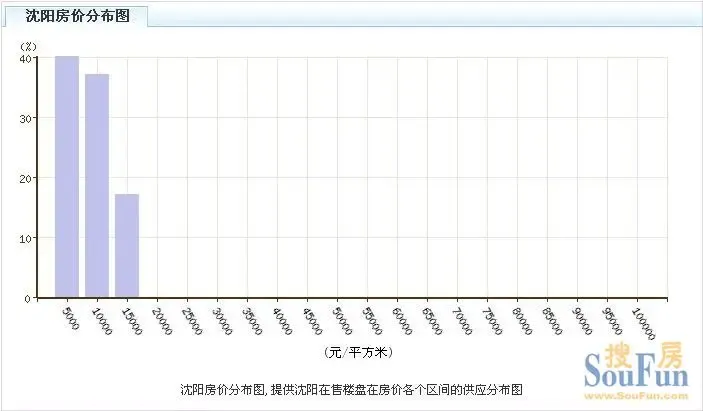The height and width of the screenshot is (411, 703).
Task: Click the 30000 x-axis label
Action: [x=222, y=321]
